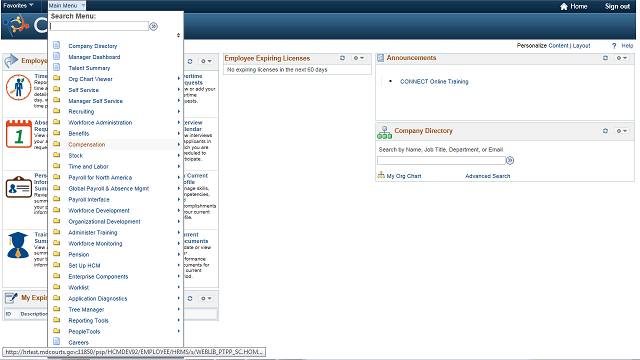The width and height of the screenshot is (640, 360).
Task: Click the Search Menu go arrow icon
Action: tap(153, 27)
